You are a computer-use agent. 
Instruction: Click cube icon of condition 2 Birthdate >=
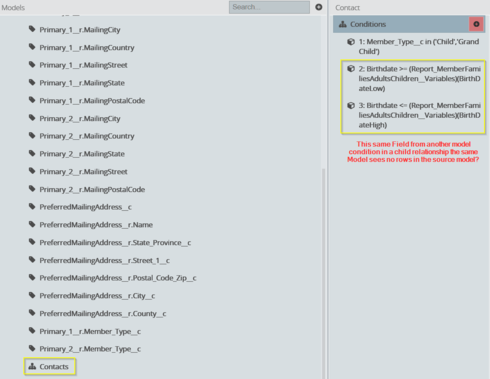pyautogui.click(x=351, y=69)
